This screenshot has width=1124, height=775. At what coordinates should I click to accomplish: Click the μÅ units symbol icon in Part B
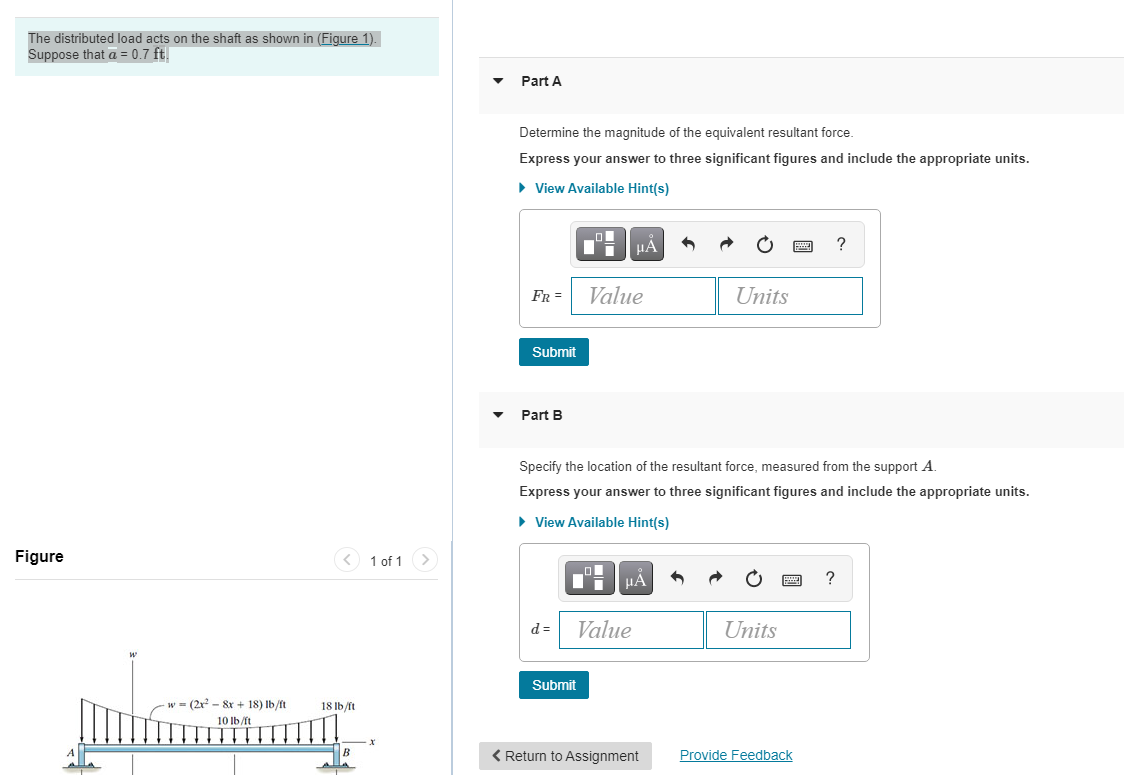(x=636, y=578)
